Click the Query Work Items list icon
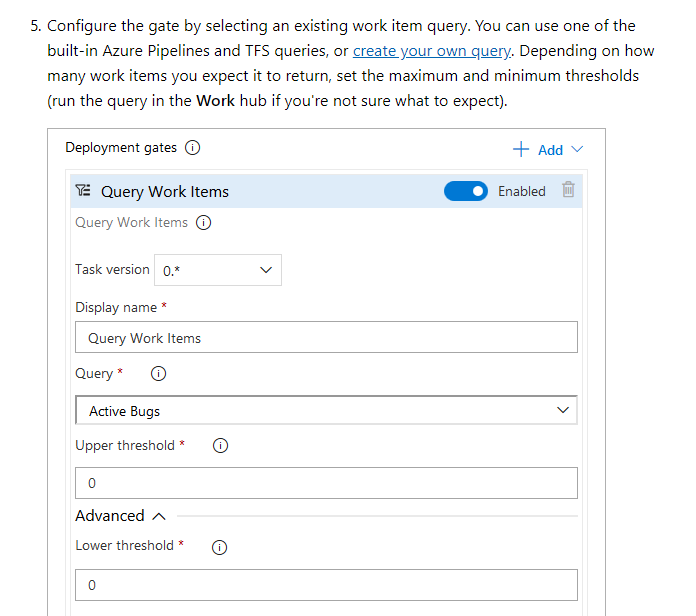The height and width of the screenshot is (616, 696). click(x=83, y=190)
